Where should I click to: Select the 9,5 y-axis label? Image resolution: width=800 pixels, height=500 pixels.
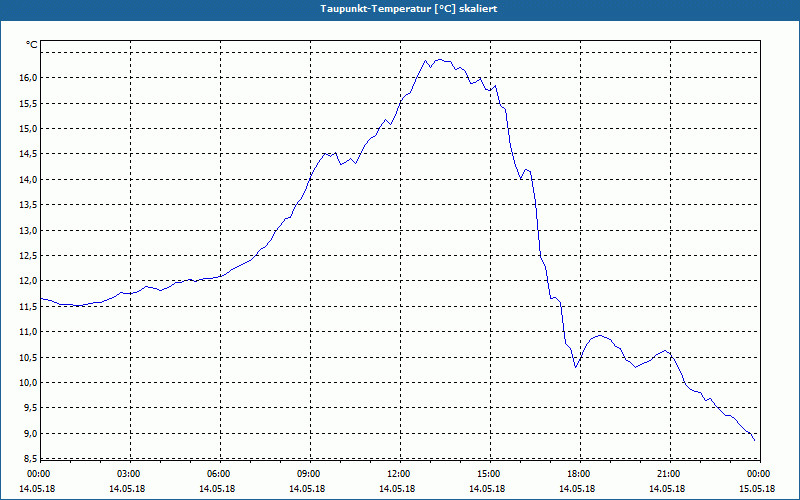[31, 408]
